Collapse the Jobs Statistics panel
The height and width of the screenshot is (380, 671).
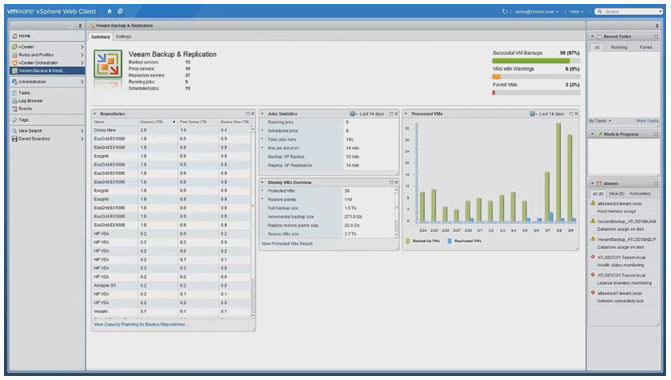(262, 114)
